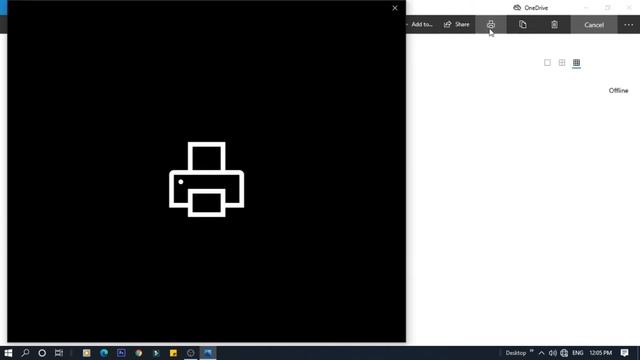Viewport: 640px width, 360px height.
Task: Open the Photoshop icon in the taskbar
Action: click(121, 353)
